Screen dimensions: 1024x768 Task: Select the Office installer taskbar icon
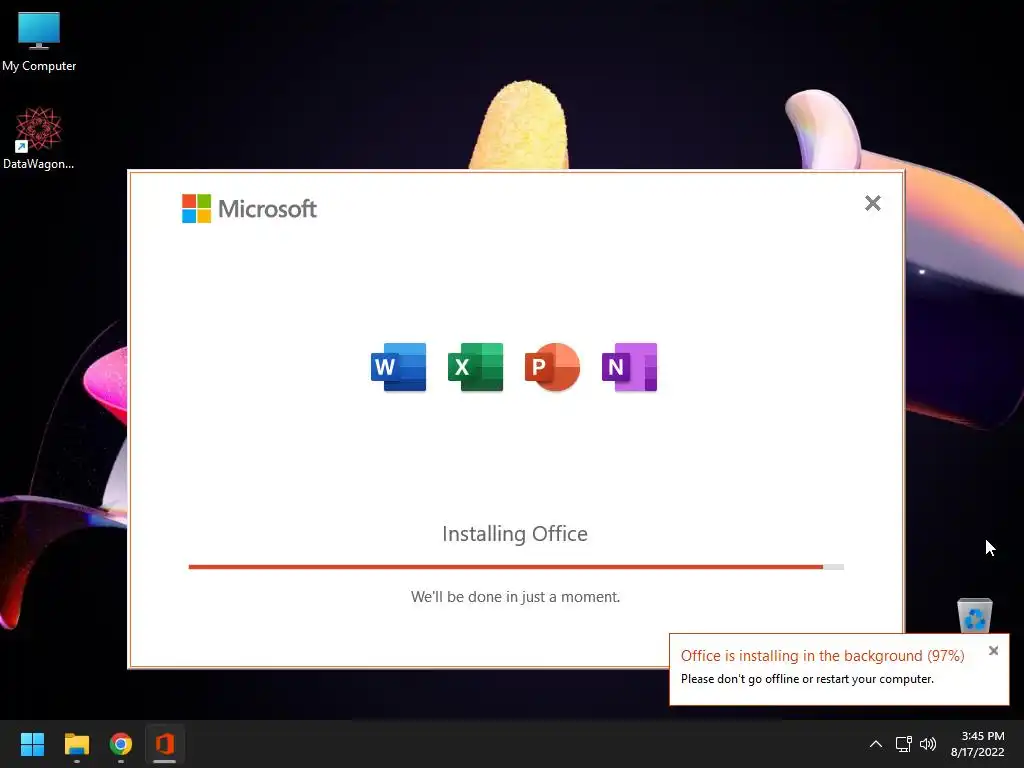coord(165,744)
